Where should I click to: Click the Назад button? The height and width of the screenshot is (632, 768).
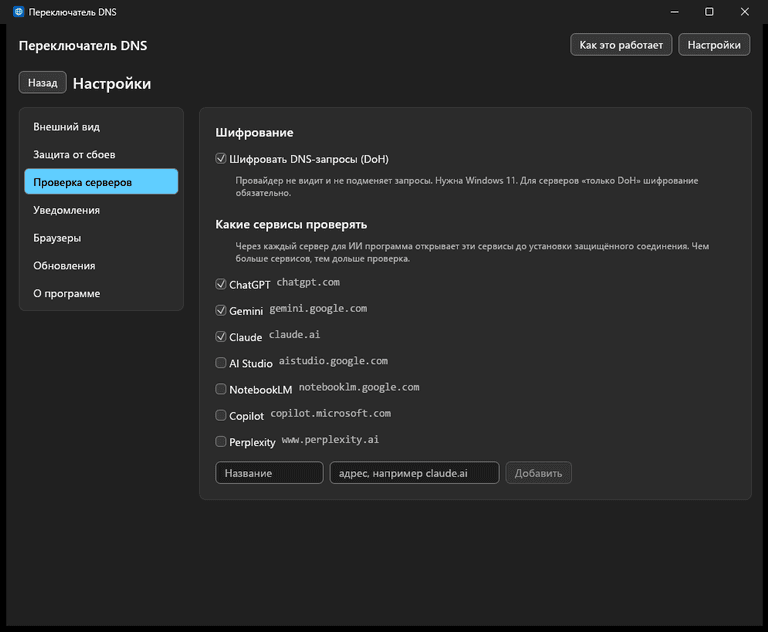coord(43,83)
